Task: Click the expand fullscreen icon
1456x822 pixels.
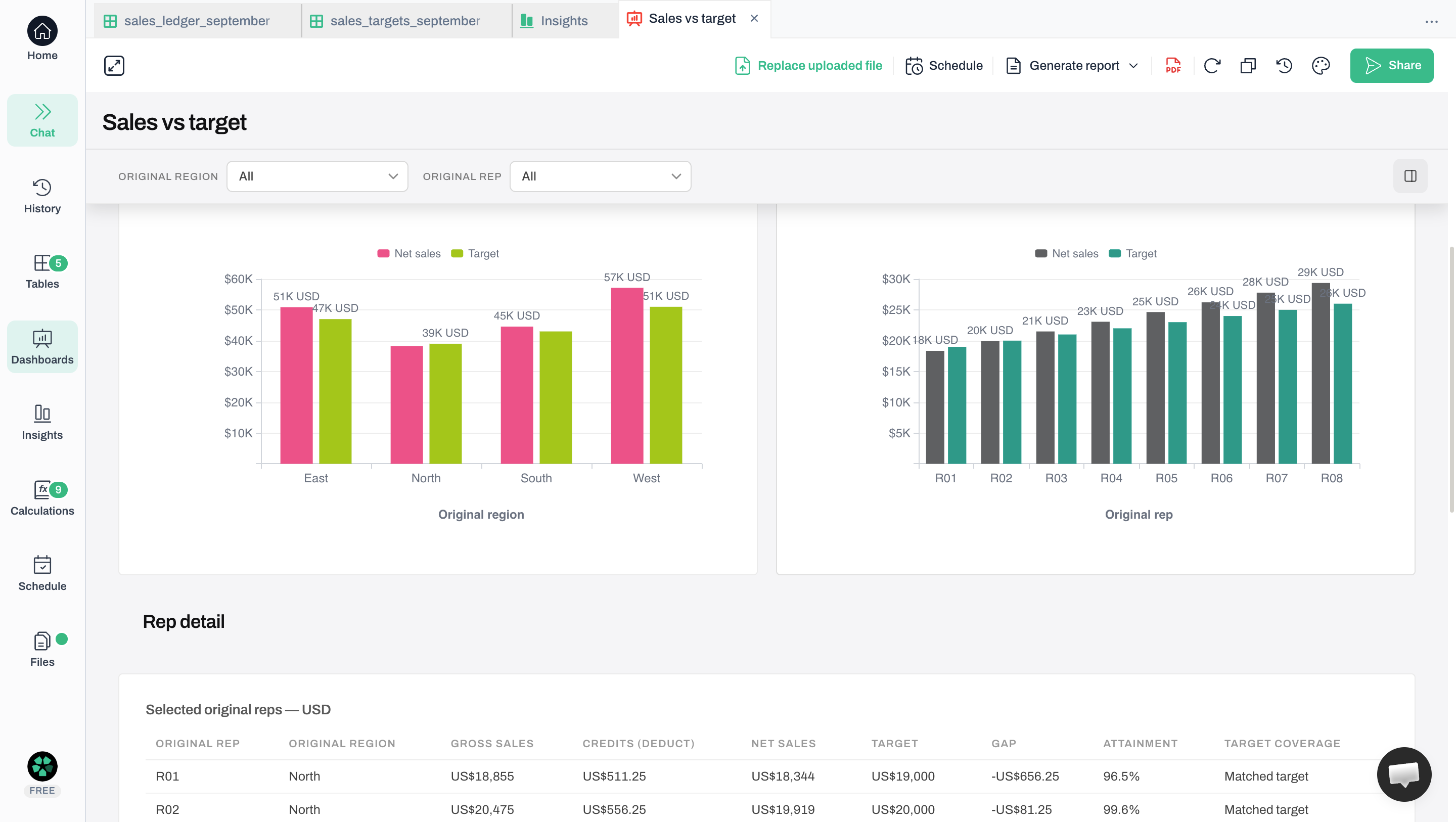Action: (x=114, y=66)
